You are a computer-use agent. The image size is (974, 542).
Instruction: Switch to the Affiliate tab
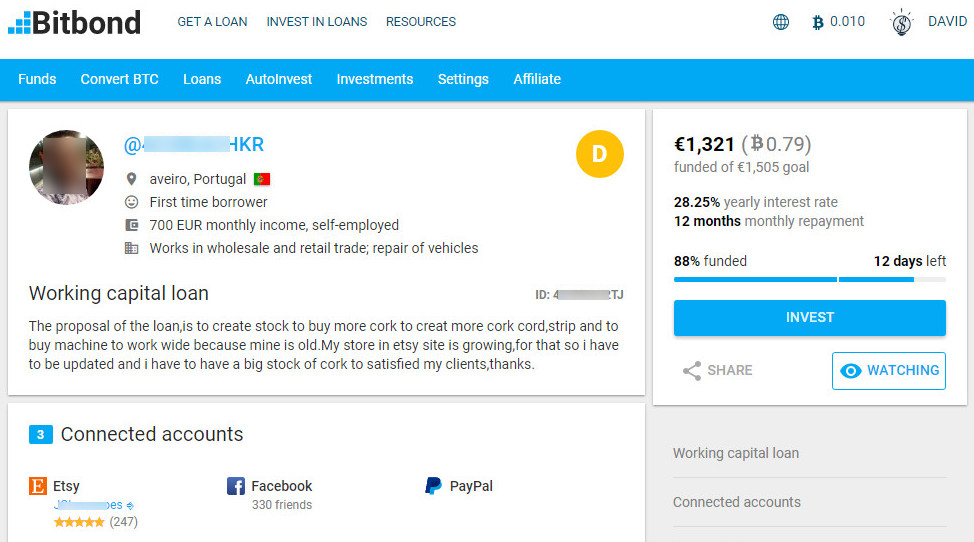(x=537, y=79)
